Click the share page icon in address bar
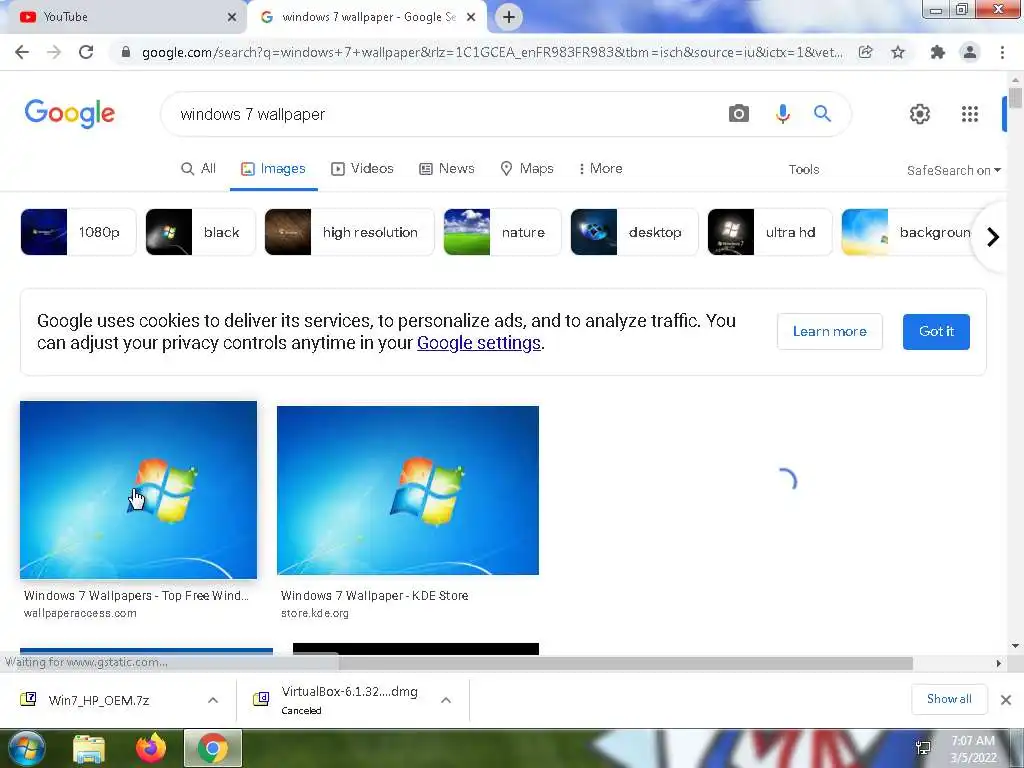1024x768 pixels. pos(865,52)
